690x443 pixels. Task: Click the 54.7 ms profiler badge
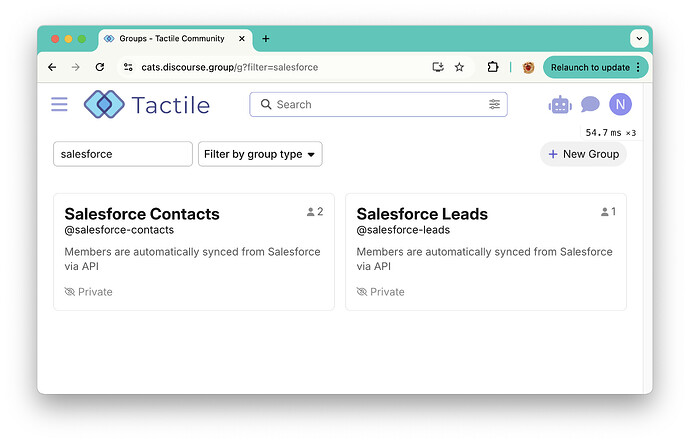(610, 132)
